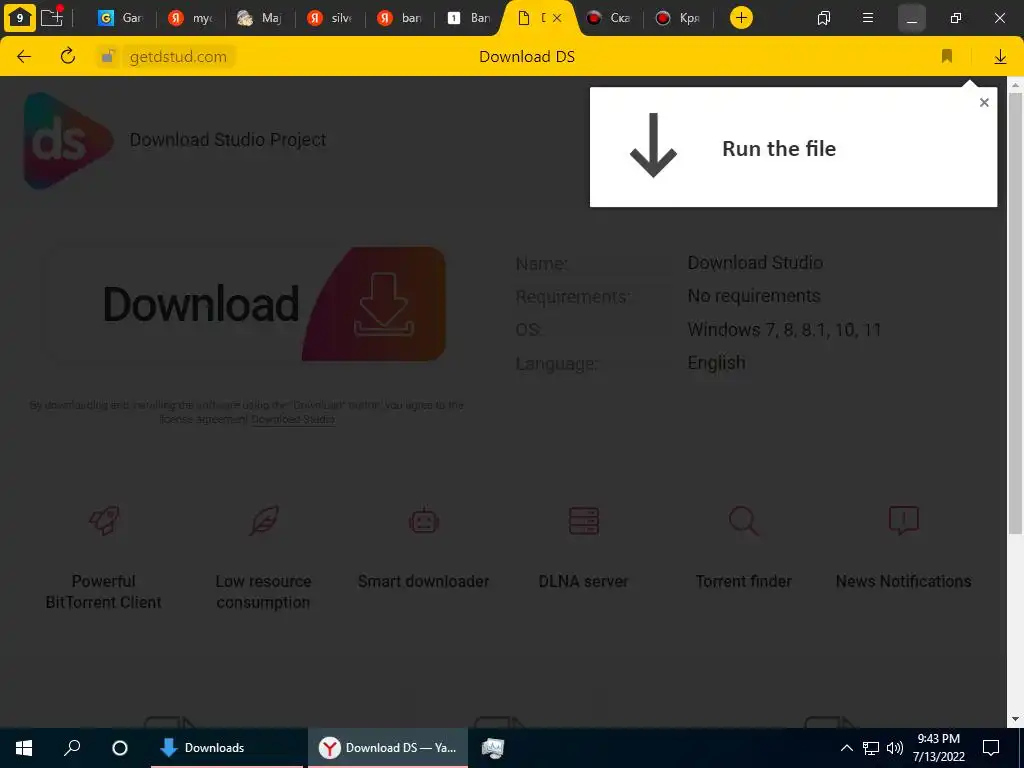Switch to the Yandex 'ban' tab

click(x=399, y=18)
